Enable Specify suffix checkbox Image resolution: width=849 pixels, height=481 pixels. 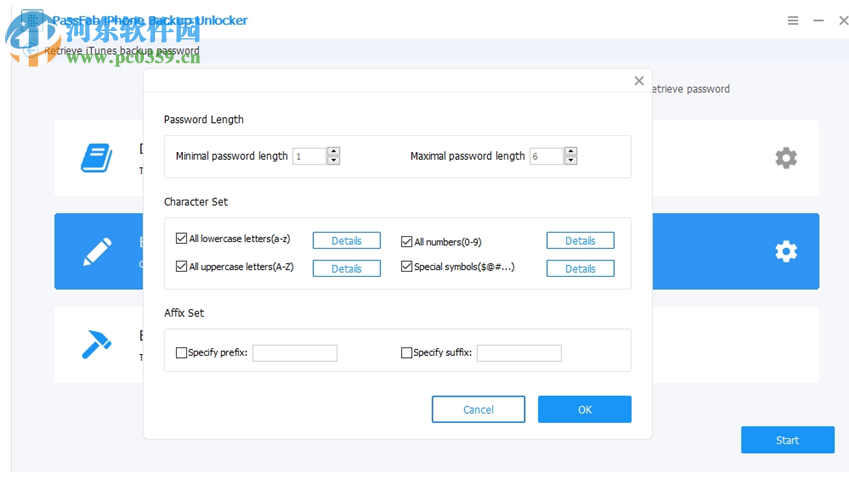(407, 353)
